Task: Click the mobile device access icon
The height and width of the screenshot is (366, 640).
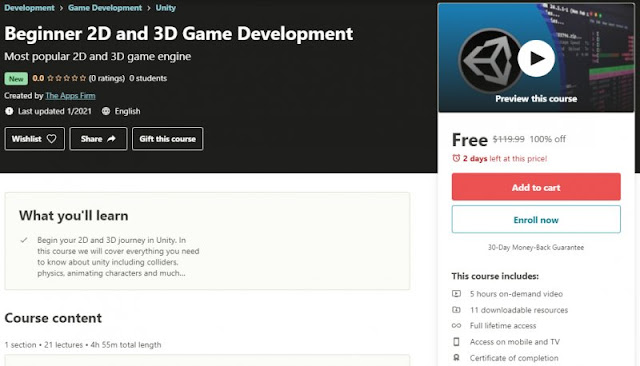Action: tap(456, 342)
